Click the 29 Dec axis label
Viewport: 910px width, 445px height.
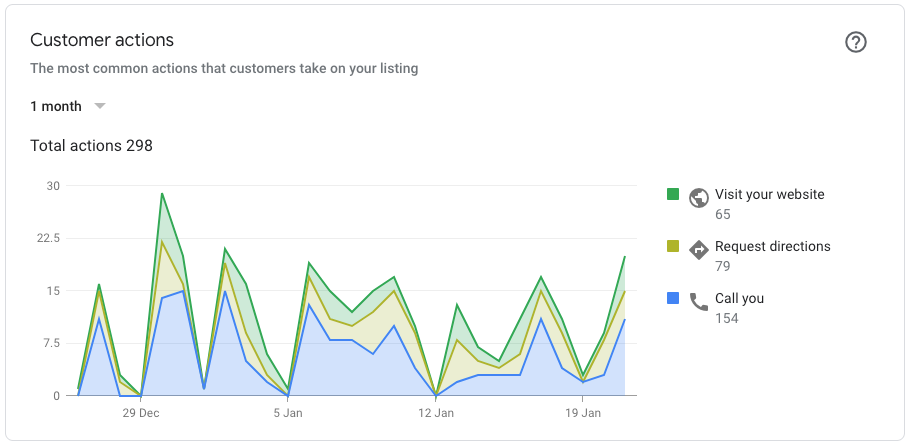pyautogui.click(x=141, y=413)
